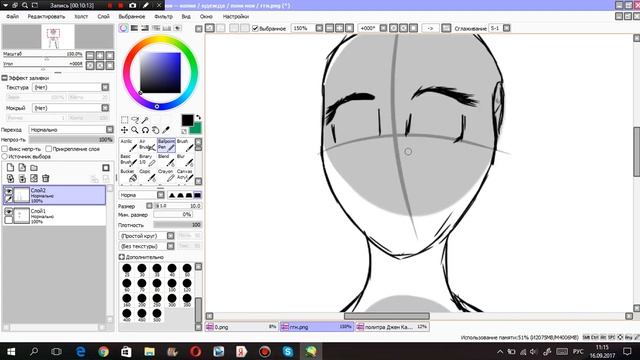Create a new linework layer
640x360 pixels.
22,168
